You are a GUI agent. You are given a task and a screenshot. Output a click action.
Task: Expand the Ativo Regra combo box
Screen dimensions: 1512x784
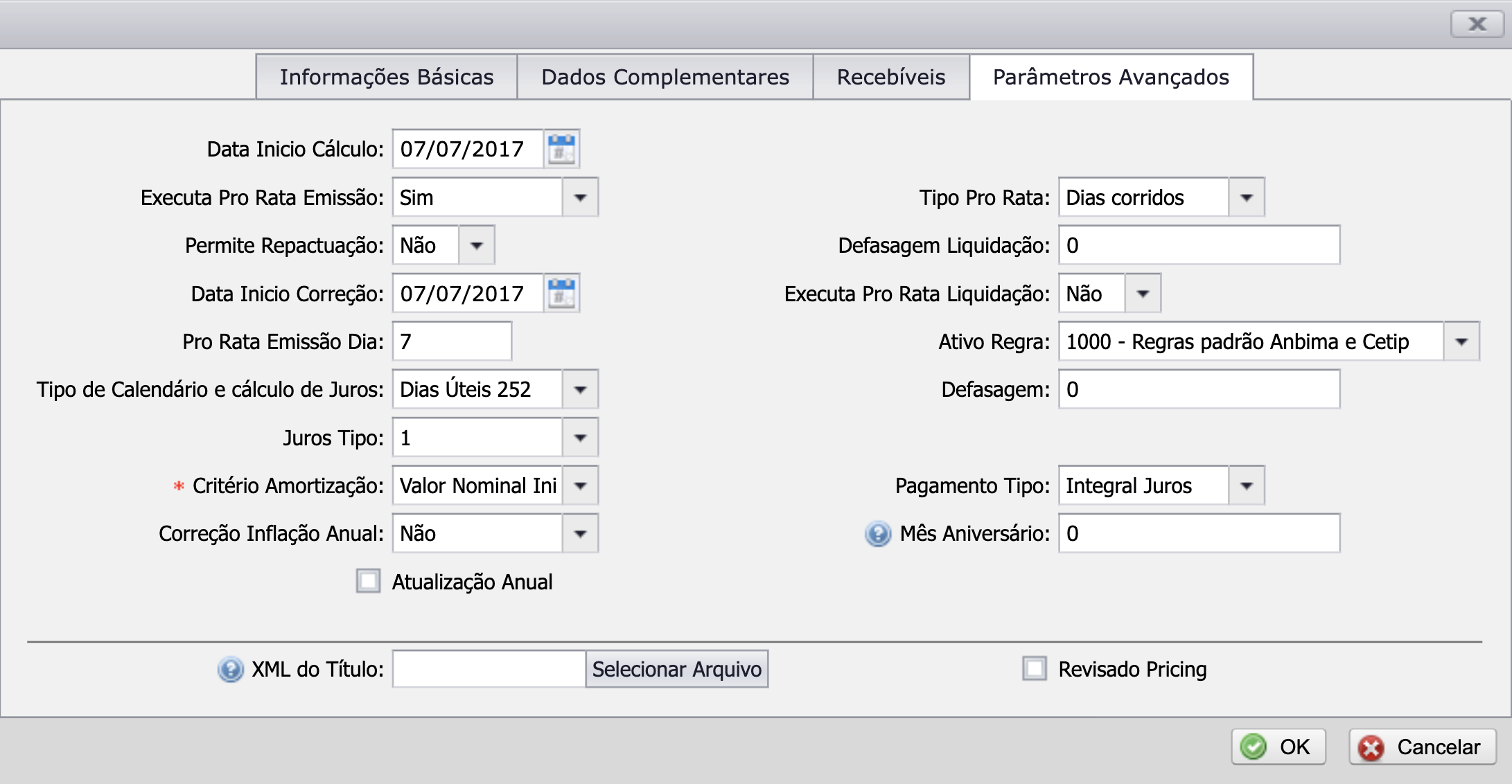[1461, 341]
